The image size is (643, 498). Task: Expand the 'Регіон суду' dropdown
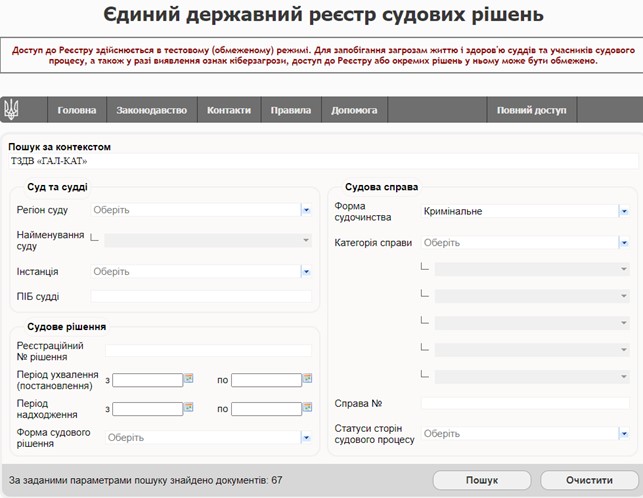(305, 210)
